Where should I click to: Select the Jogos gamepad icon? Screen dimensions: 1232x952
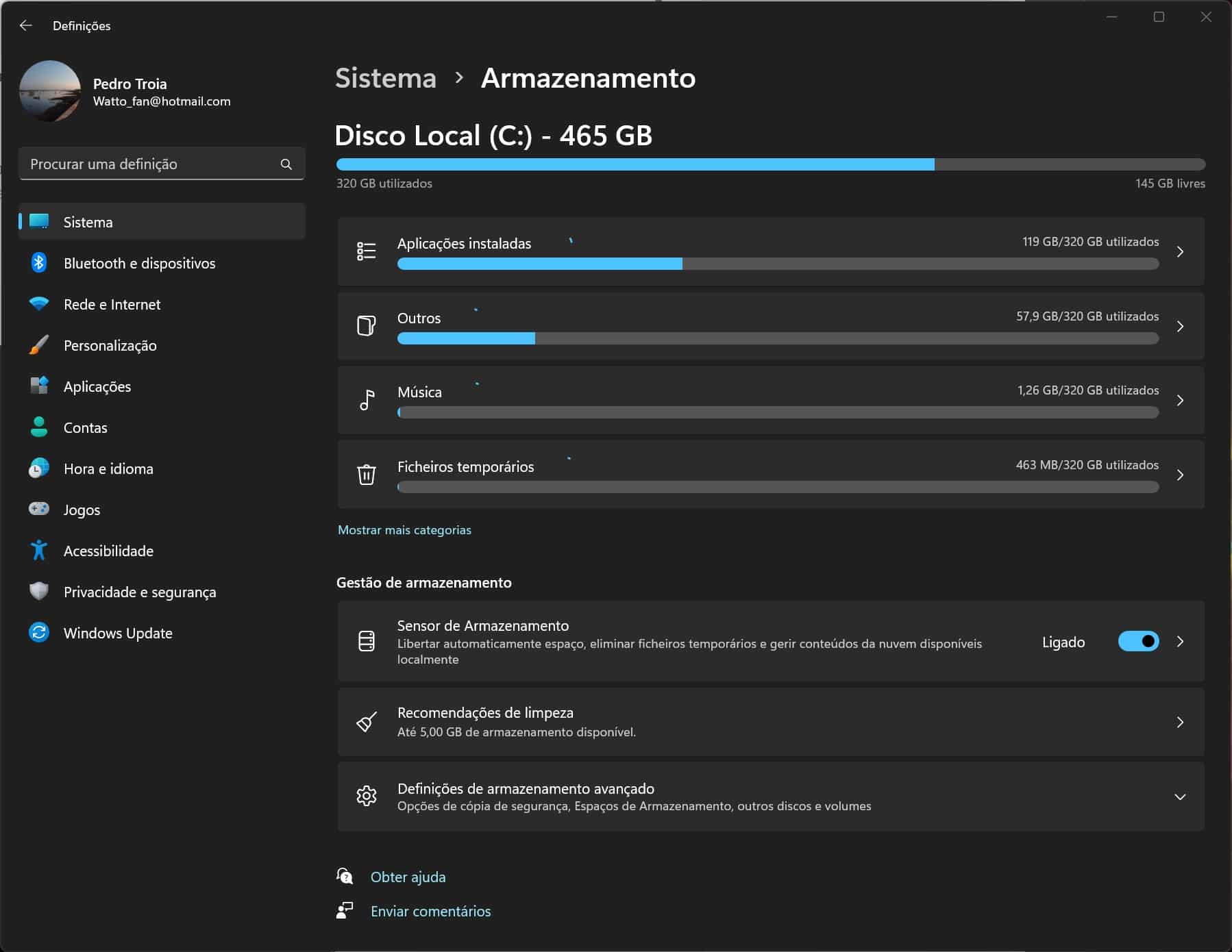point(39,509)
